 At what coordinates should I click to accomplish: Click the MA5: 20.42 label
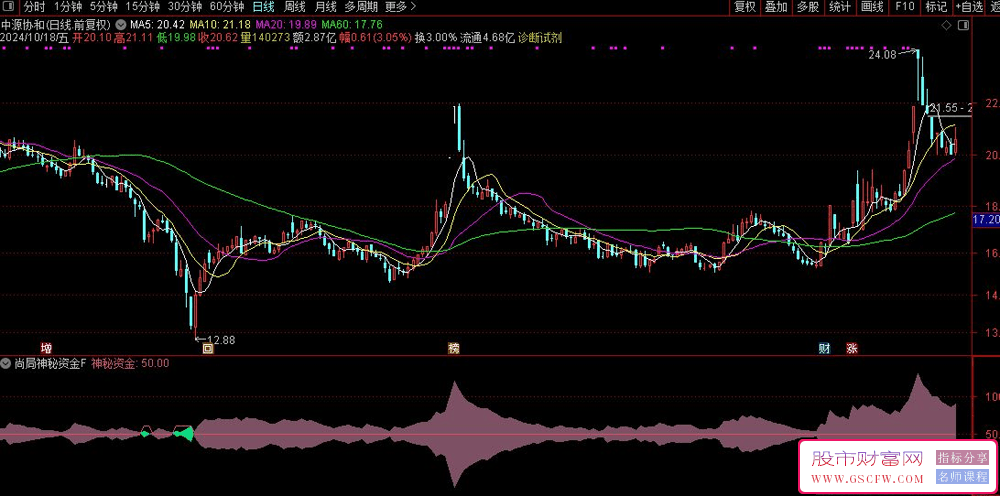tap(158, 25)
